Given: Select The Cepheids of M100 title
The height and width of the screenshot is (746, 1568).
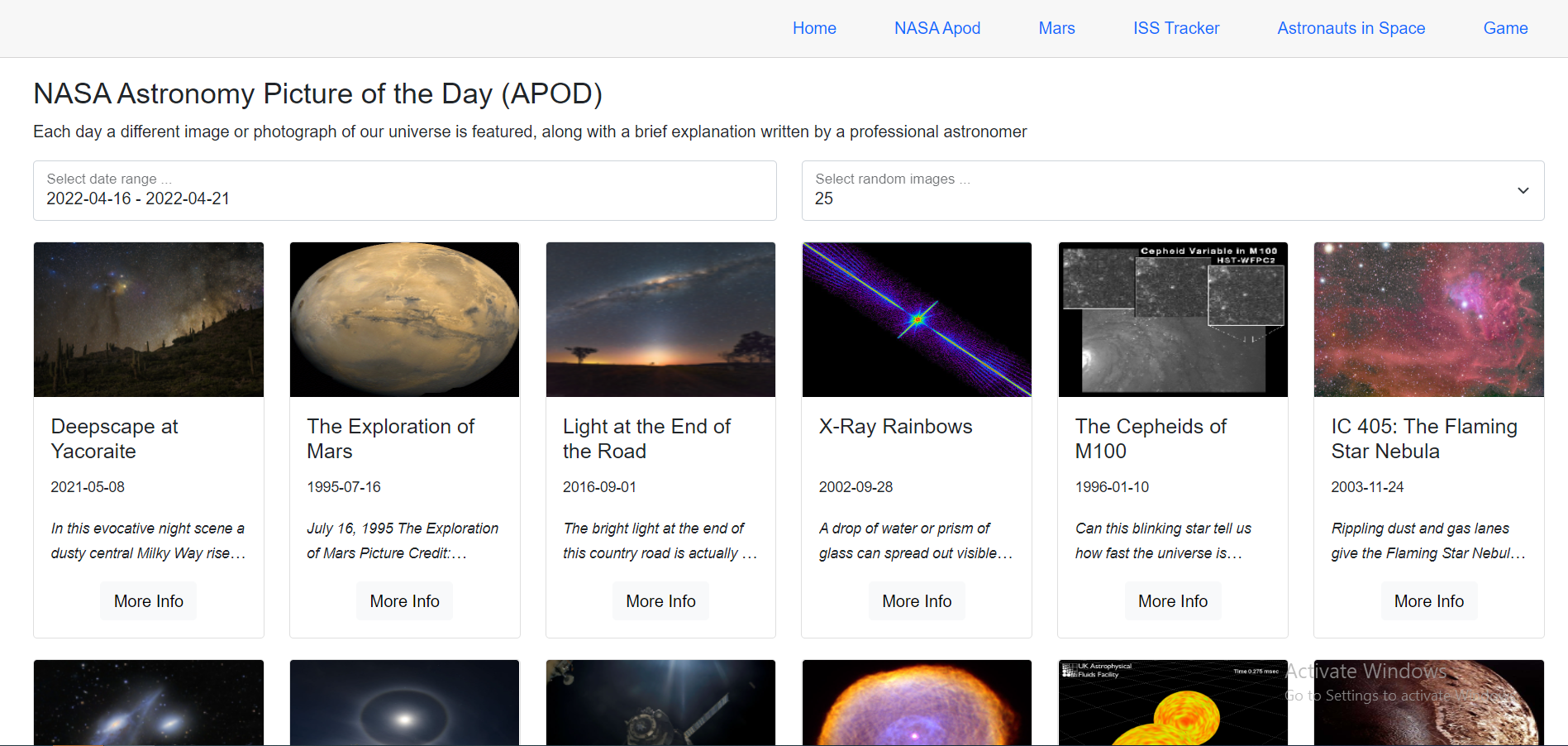Looking at the screenshot, I should click(x=1151, y=438).
